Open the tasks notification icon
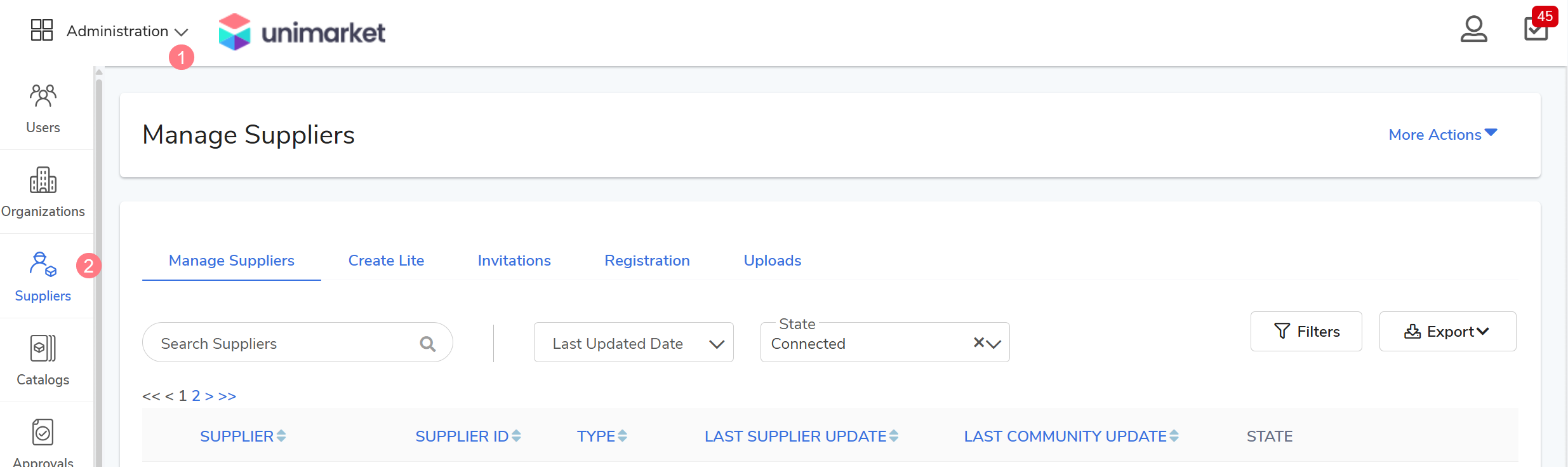This screenshot has height=467, width=1568. click(1536, 29)
